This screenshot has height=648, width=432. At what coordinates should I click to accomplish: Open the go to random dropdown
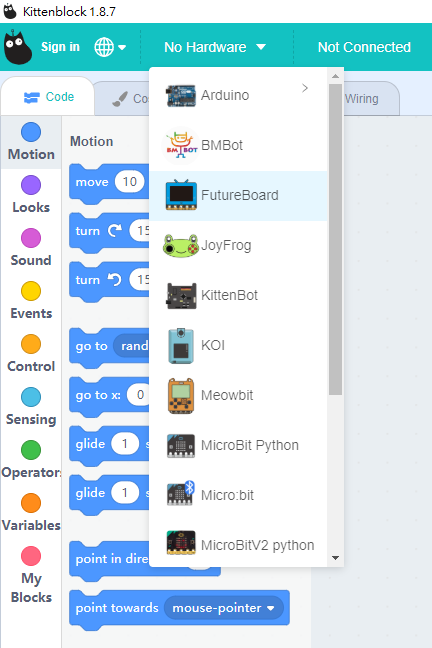coord(131,346)
